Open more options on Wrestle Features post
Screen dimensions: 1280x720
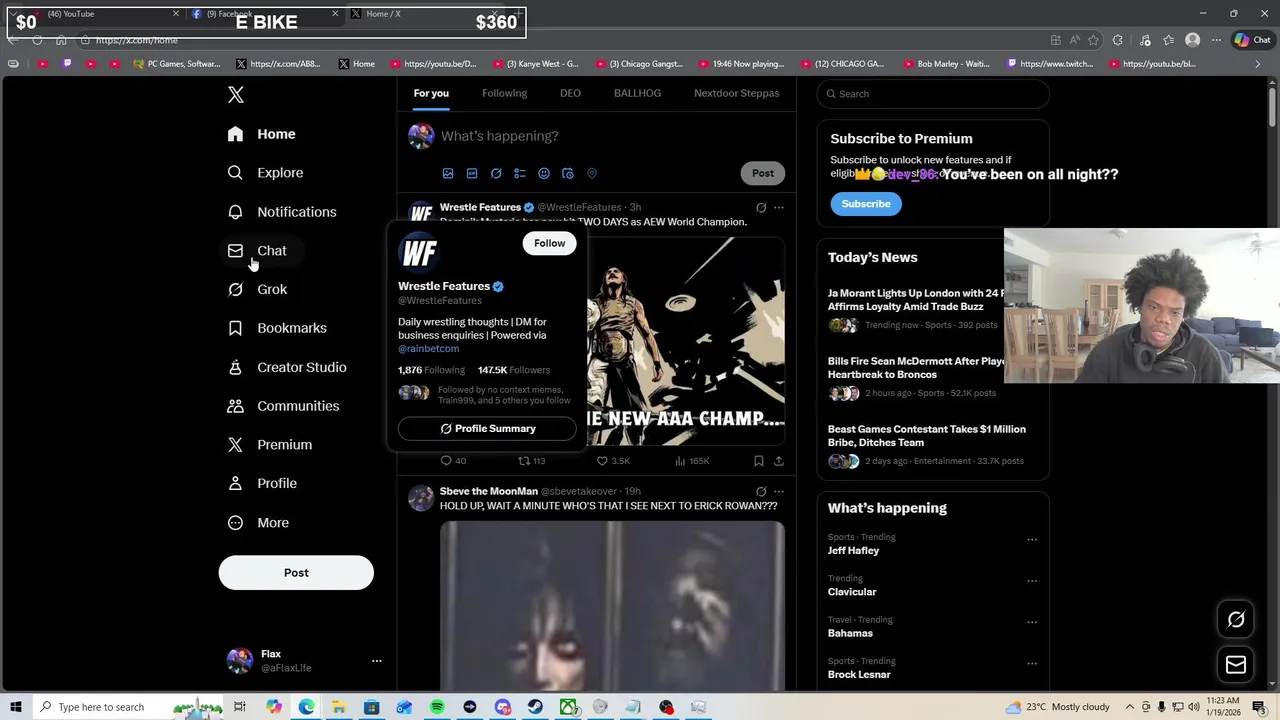coord(779,208)
